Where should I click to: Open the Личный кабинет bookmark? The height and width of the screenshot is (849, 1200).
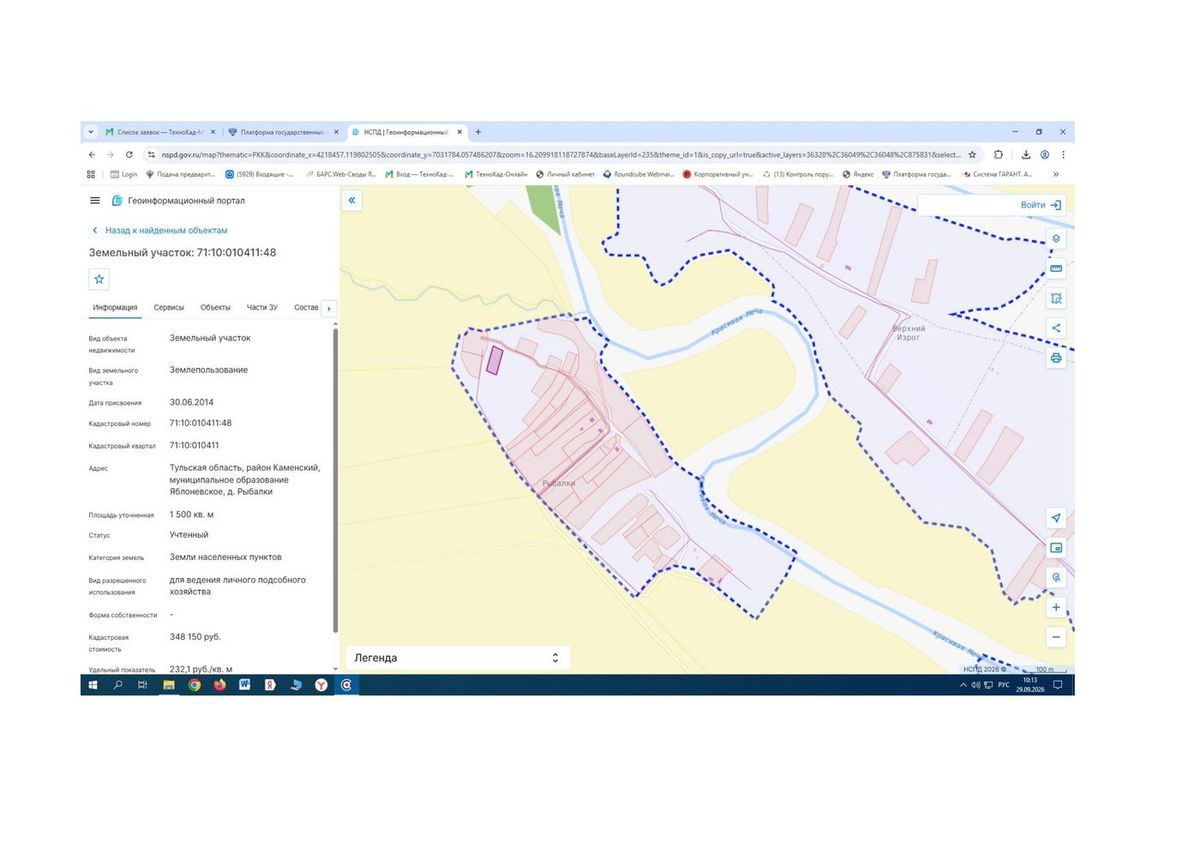[565, 174]
